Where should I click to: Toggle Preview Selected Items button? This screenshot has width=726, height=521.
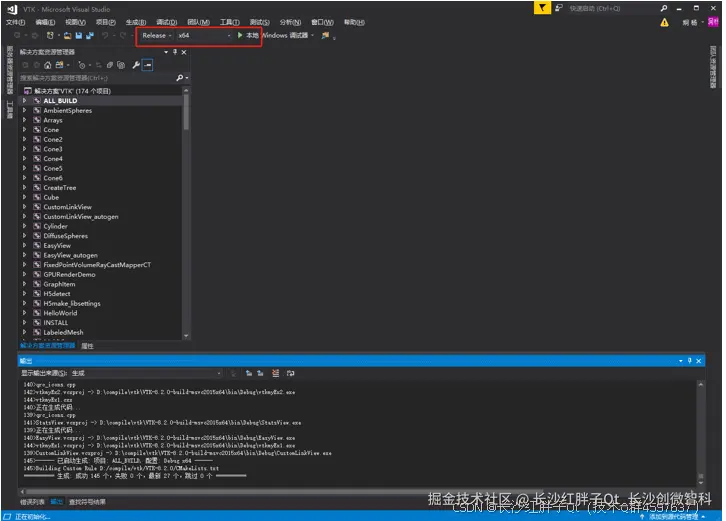[148, 65]
